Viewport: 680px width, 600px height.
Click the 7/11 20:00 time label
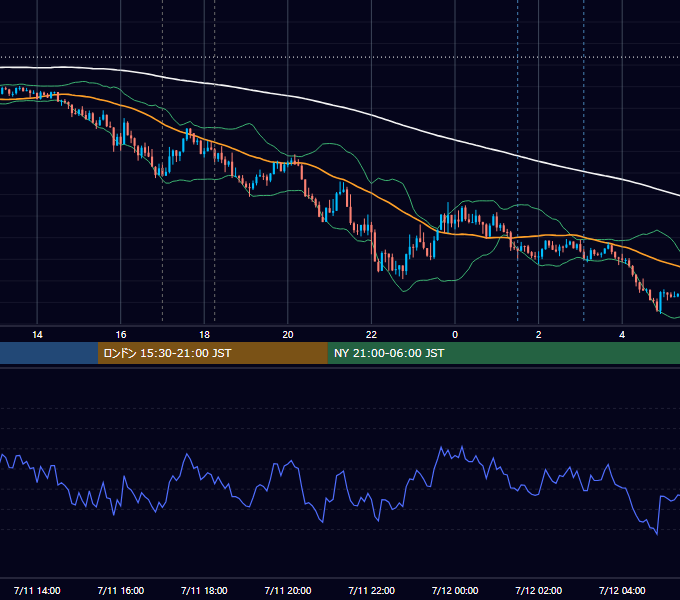pyautogui.click(x=288, y=590)
